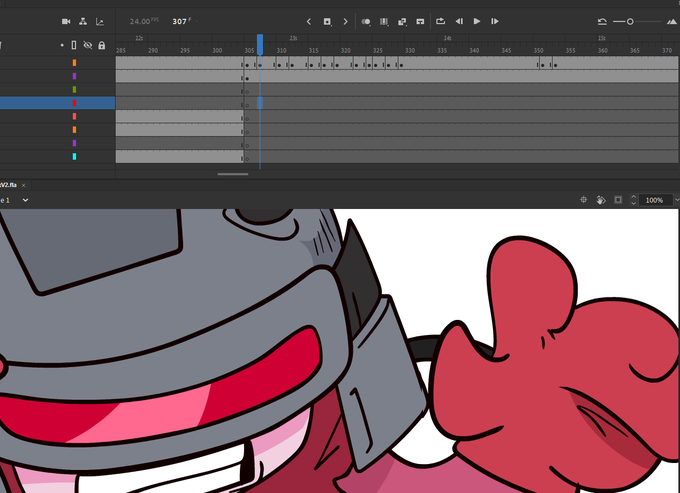The height and width of the screenshot is (493, 680).
Task: Jump to the next keyframe arrow
Action: 346,21
